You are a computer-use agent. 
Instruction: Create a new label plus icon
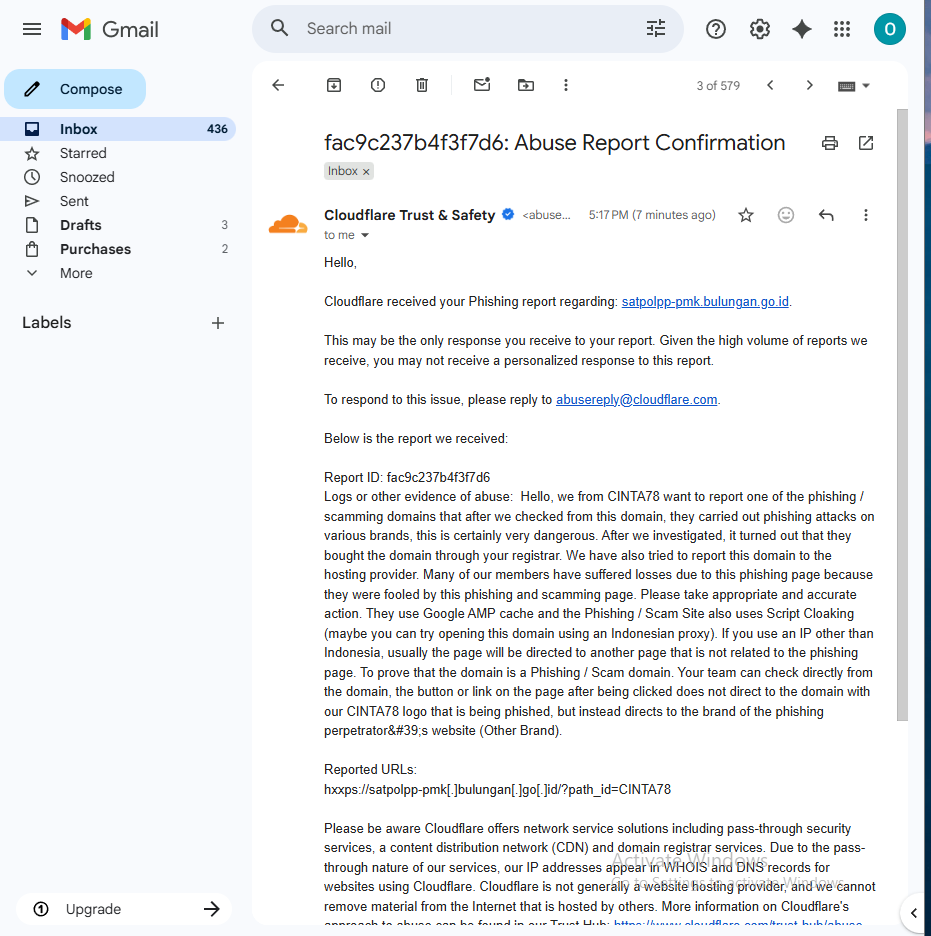(x=218, y=323)
